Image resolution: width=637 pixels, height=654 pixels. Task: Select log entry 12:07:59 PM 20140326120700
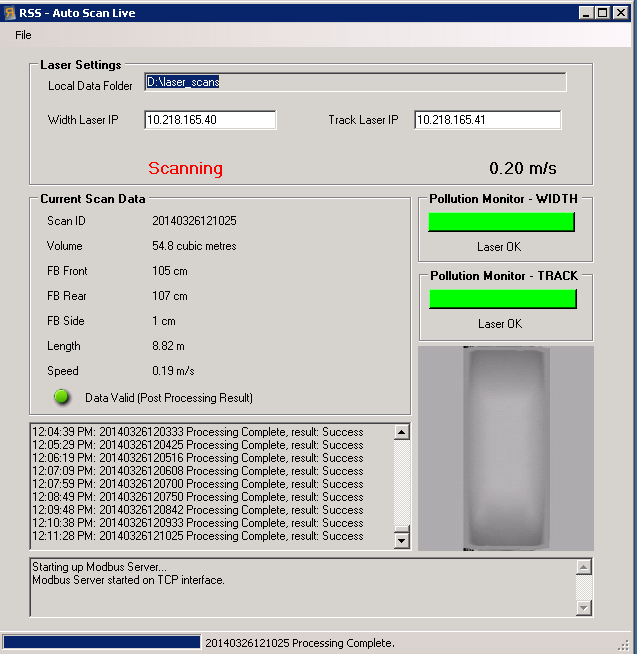point(198,484)
